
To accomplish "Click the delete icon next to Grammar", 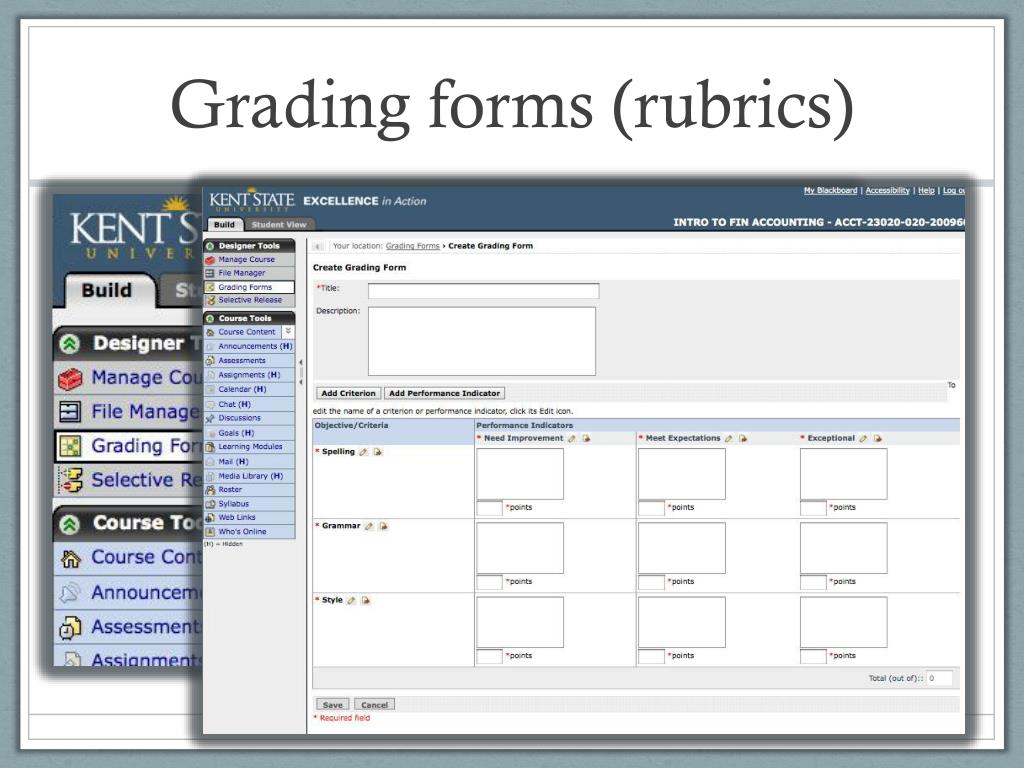I will (x=383, y=526).
